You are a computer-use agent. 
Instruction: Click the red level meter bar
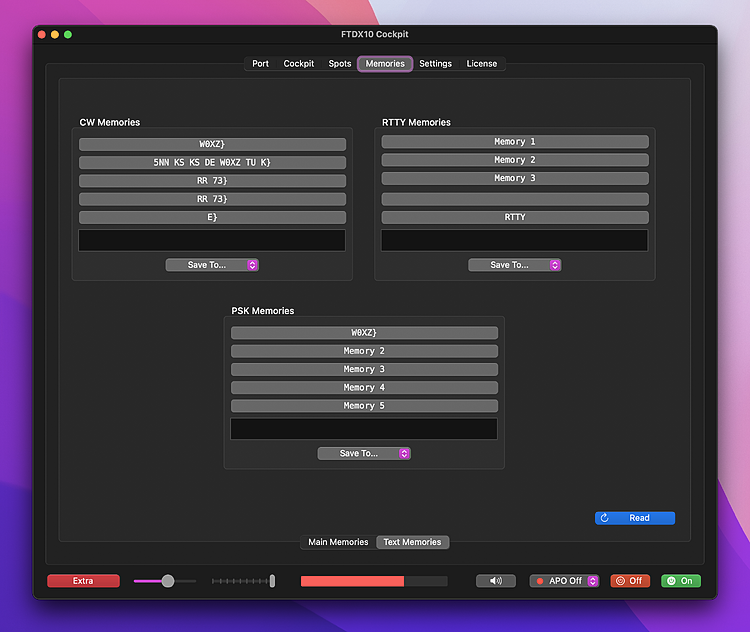click(352, 581)
